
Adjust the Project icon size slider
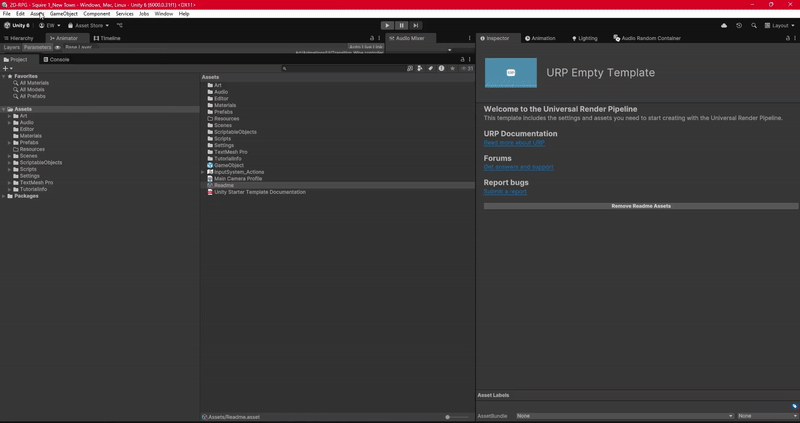[456, 417]
